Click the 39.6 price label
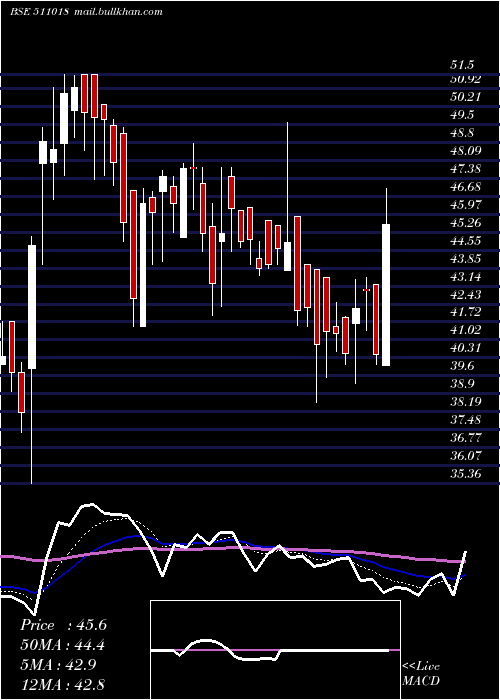The height and width of the screenshot is (700, 500). 462,366
